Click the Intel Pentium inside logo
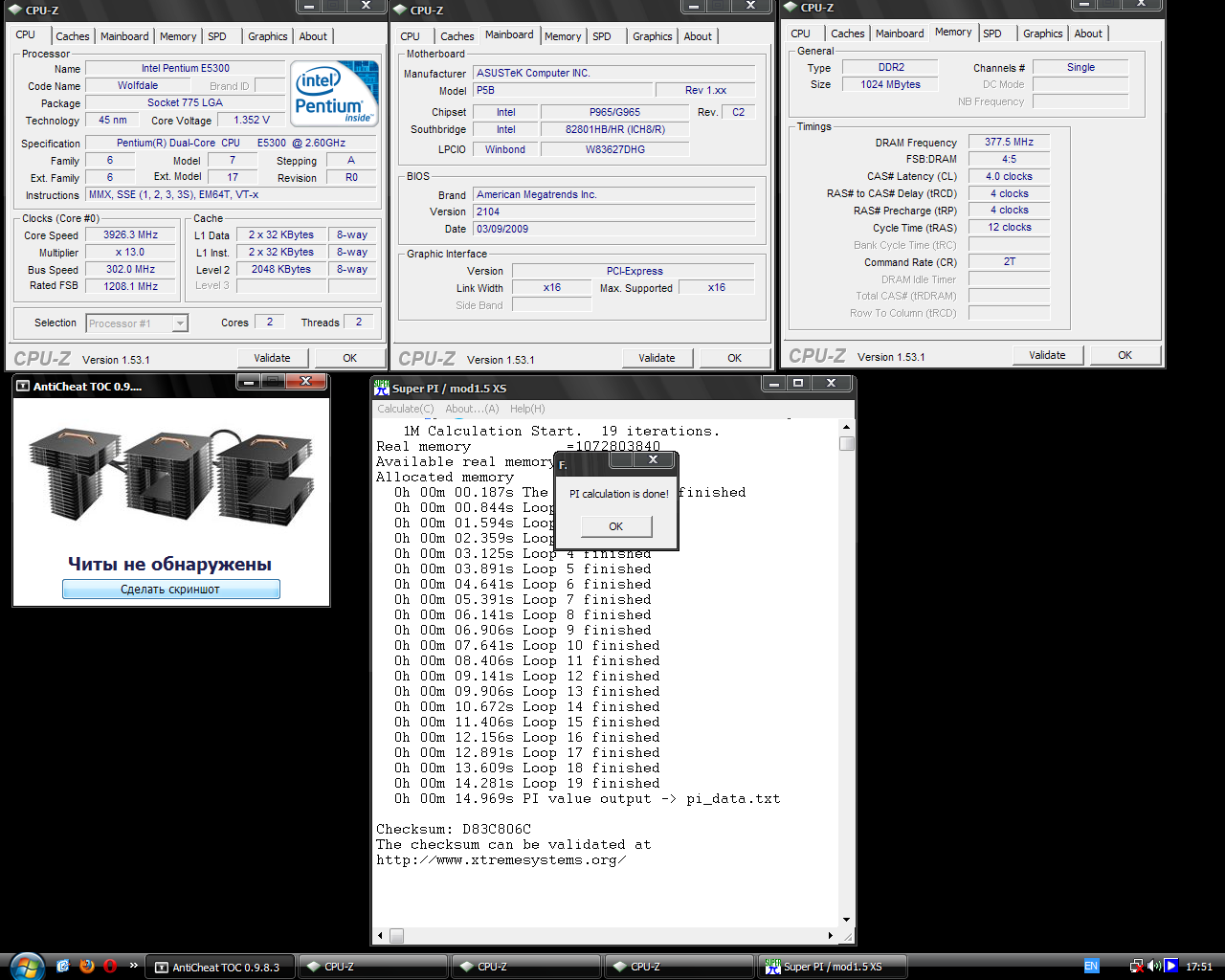The image size is (1225, 980). pyautogui.click(x=335, y=93)
